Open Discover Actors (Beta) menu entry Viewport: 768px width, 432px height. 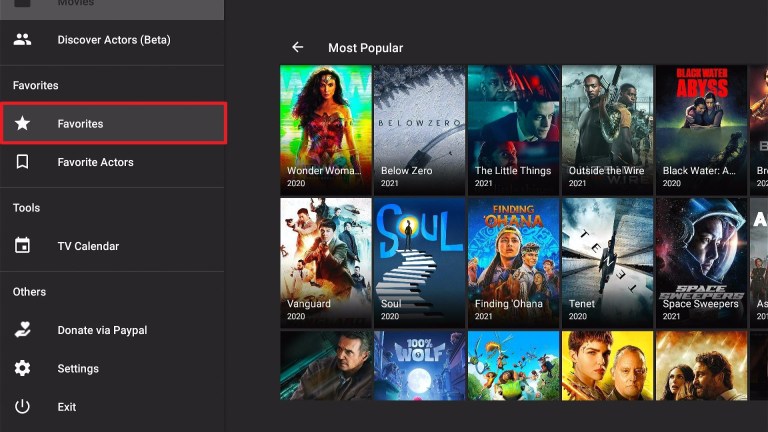[x=112, y=40]
